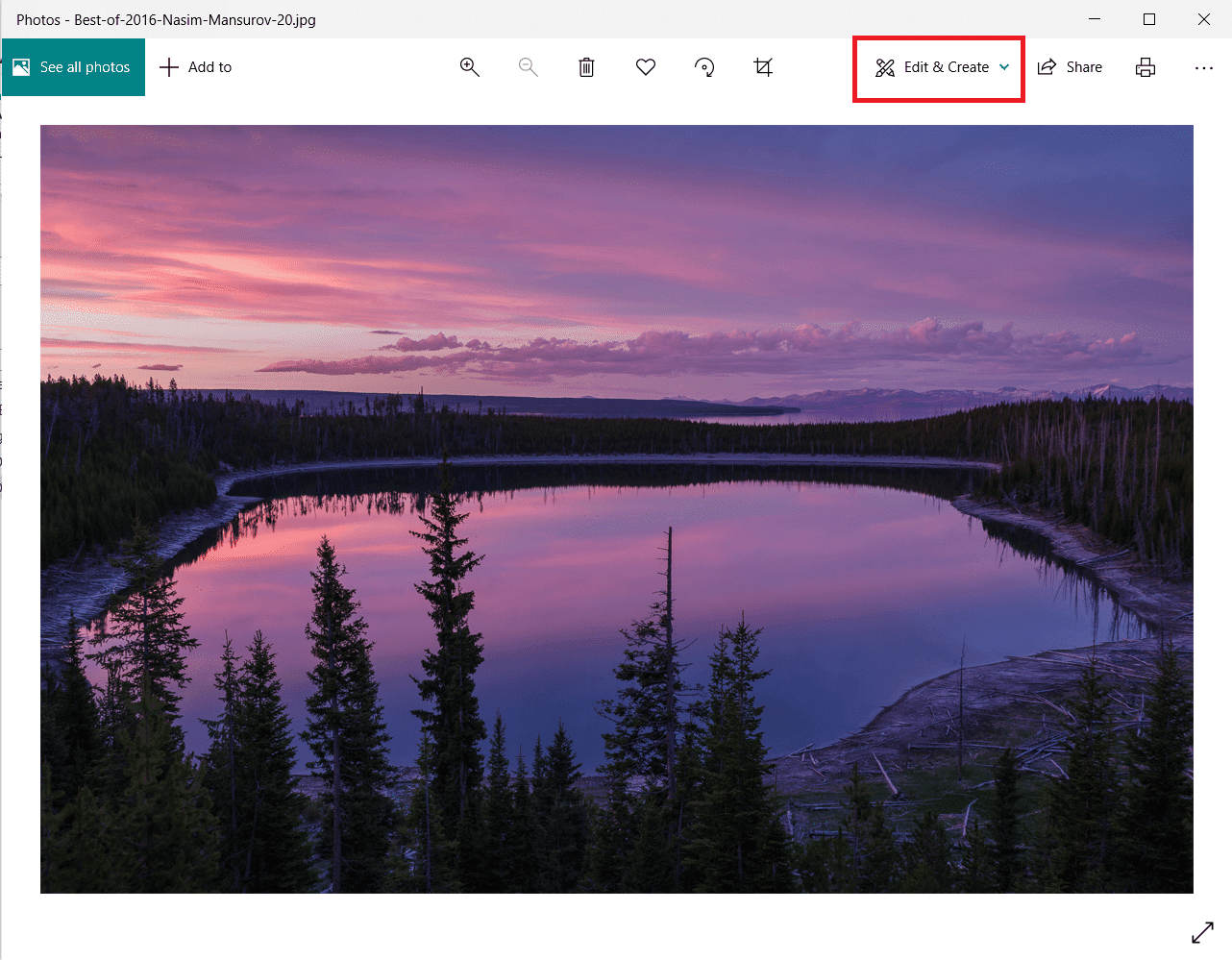Go back via See all photos button
The width and height of the screenshot is (1232, 960).
pyautogui.click(x=74, y=67)
